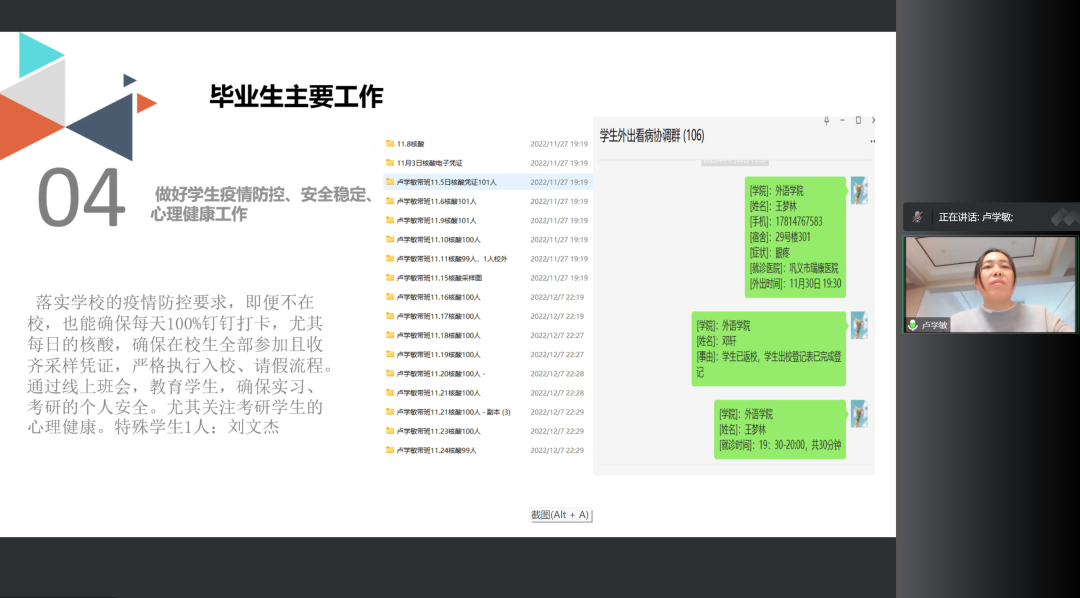The width and height of the screenshot is (1080, 598).
Task: Select the folder 卢学敏带班11.5日核酸凭证101人
Action: point(446,182)
